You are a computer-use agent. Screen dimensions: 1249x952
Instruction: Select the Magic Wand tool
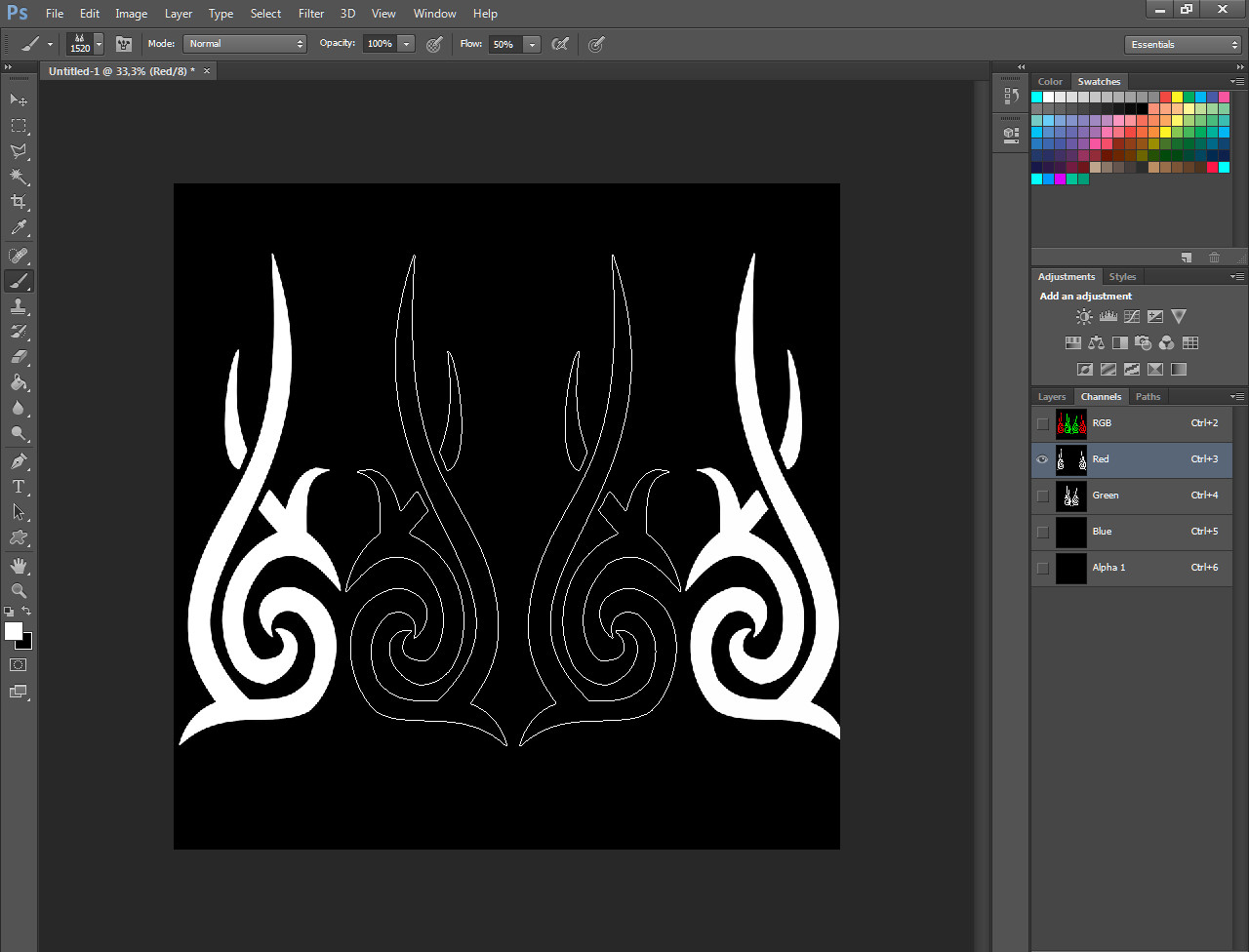pos(19,177)
